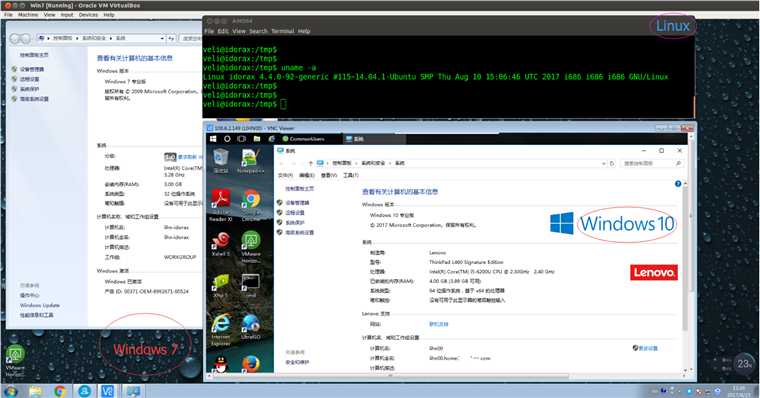Click the round 23 gadget on the Windows 7 desktop

point(744,364)
